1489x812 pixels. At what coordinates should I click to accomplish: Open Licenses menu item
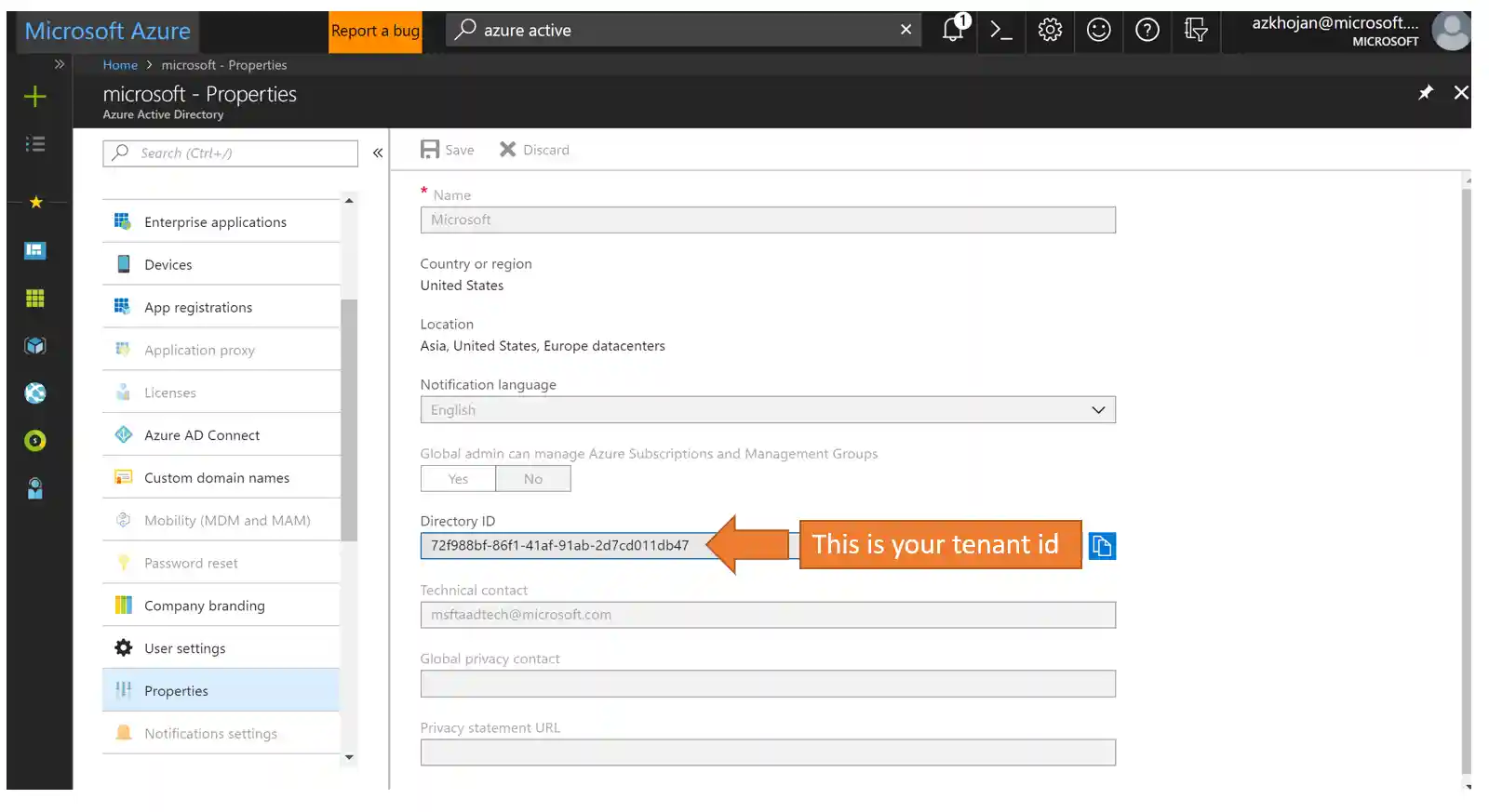click(221, 393)
